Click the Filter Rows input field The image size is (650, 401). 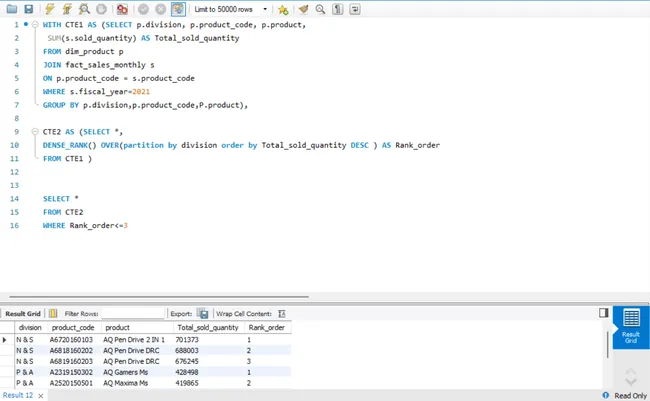click(133, 314)
